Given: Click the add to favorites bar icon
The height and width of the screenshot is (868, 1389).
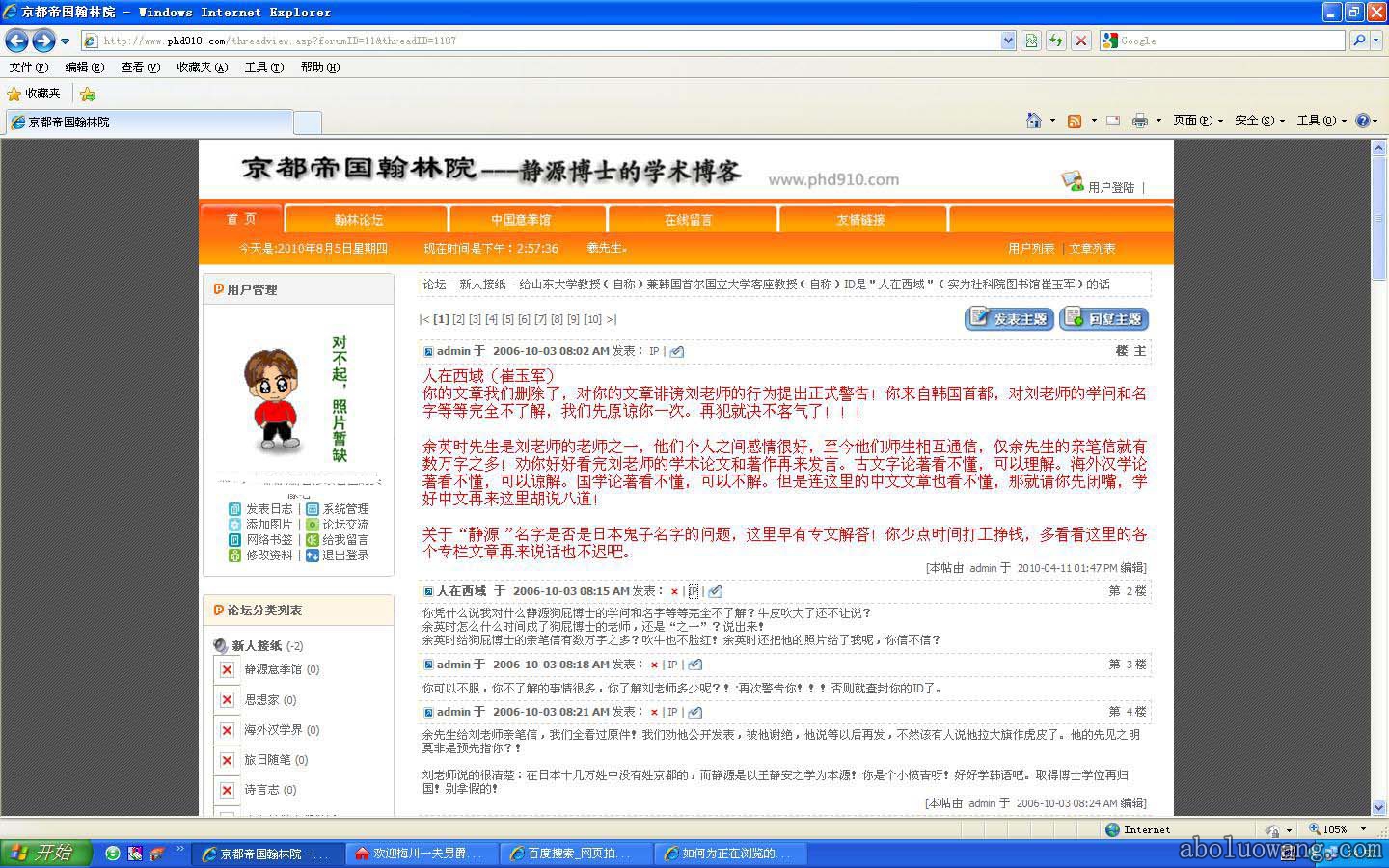Looking at the screenshot, I should pos(88,94).
